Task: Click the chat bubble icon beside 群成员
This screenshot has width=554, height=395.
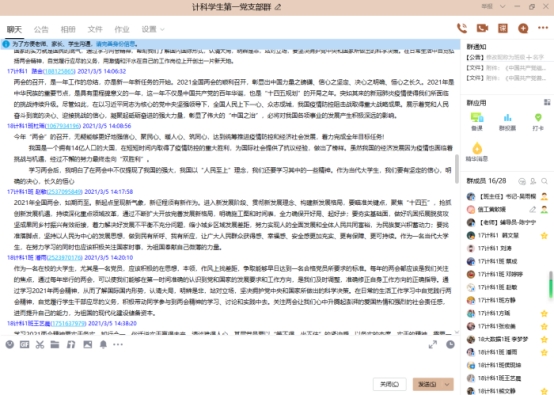Action: [x=522, y=181]
